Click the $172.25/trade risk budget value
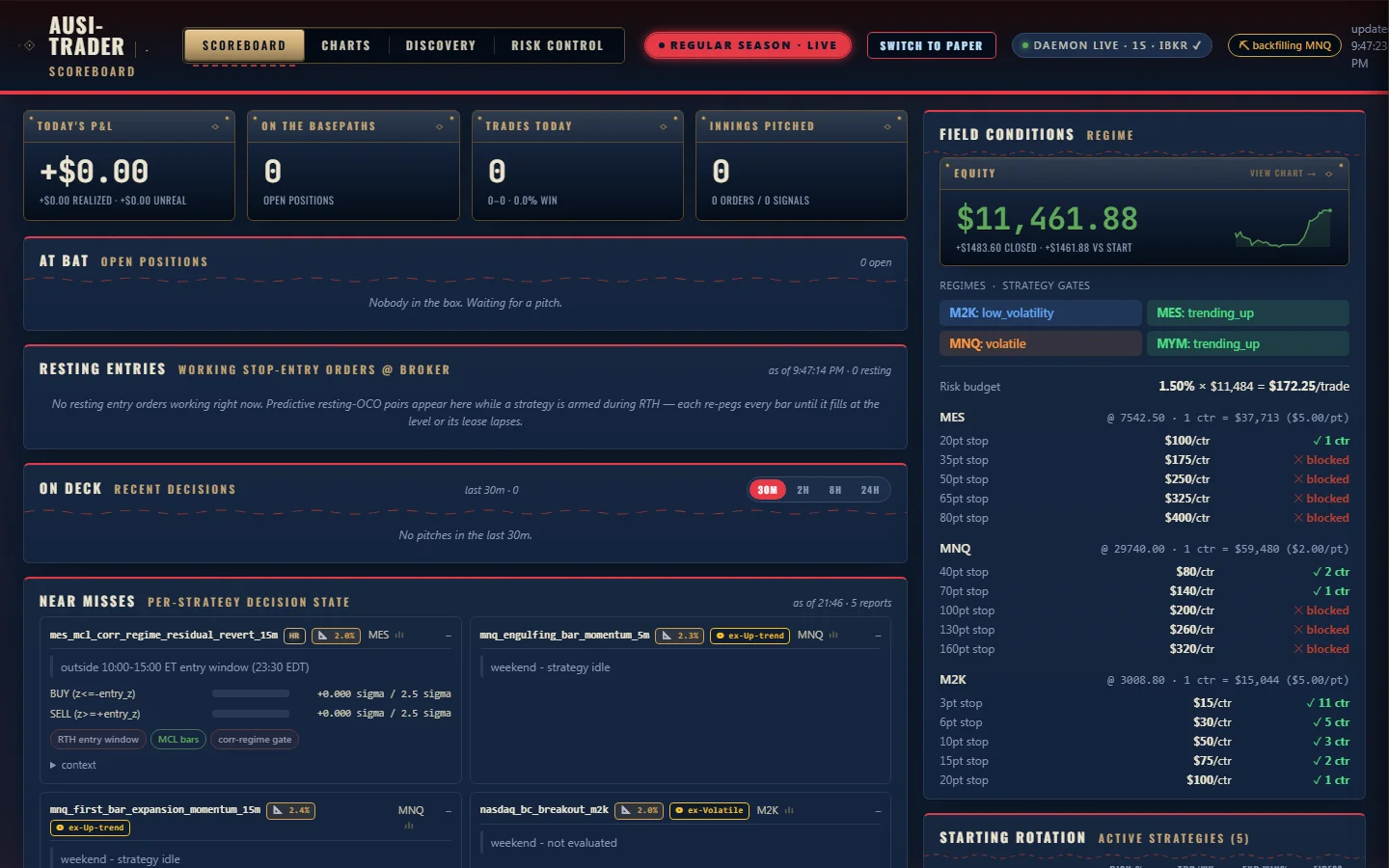 coord(1309,386)
